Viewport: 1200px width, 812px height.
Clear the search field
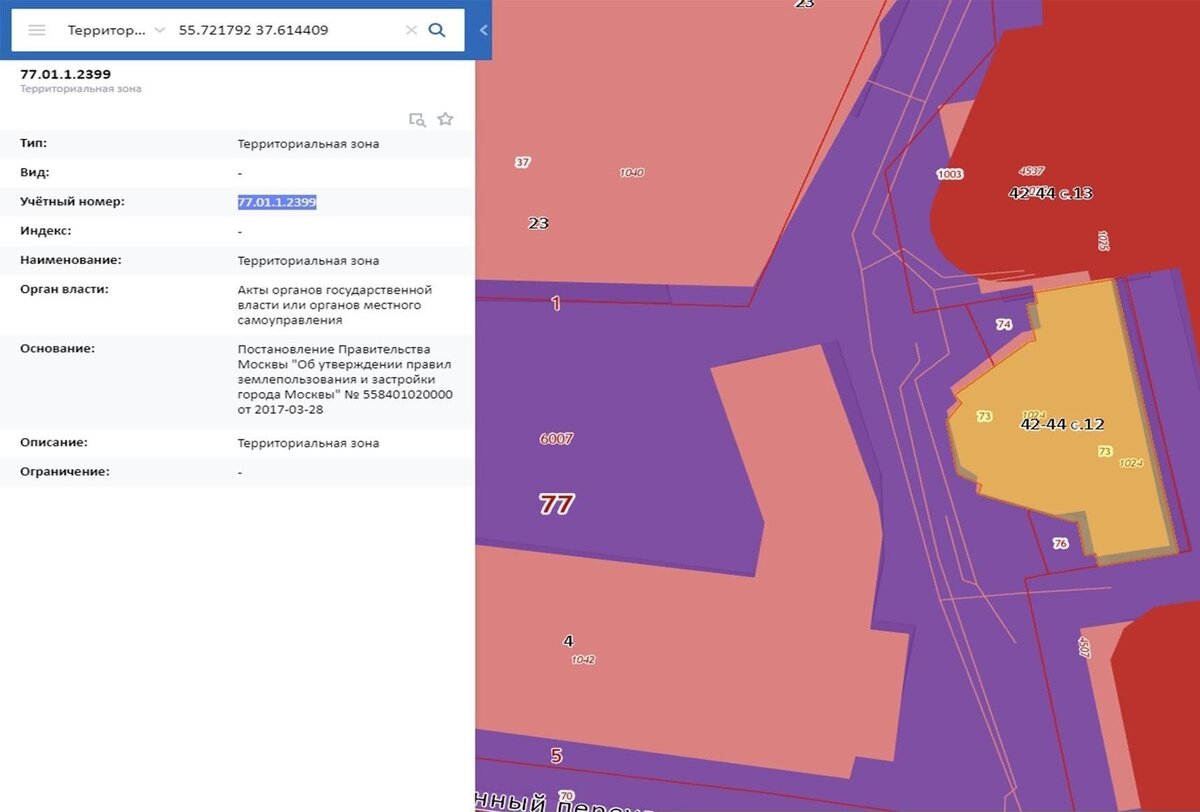pos(411,30)
